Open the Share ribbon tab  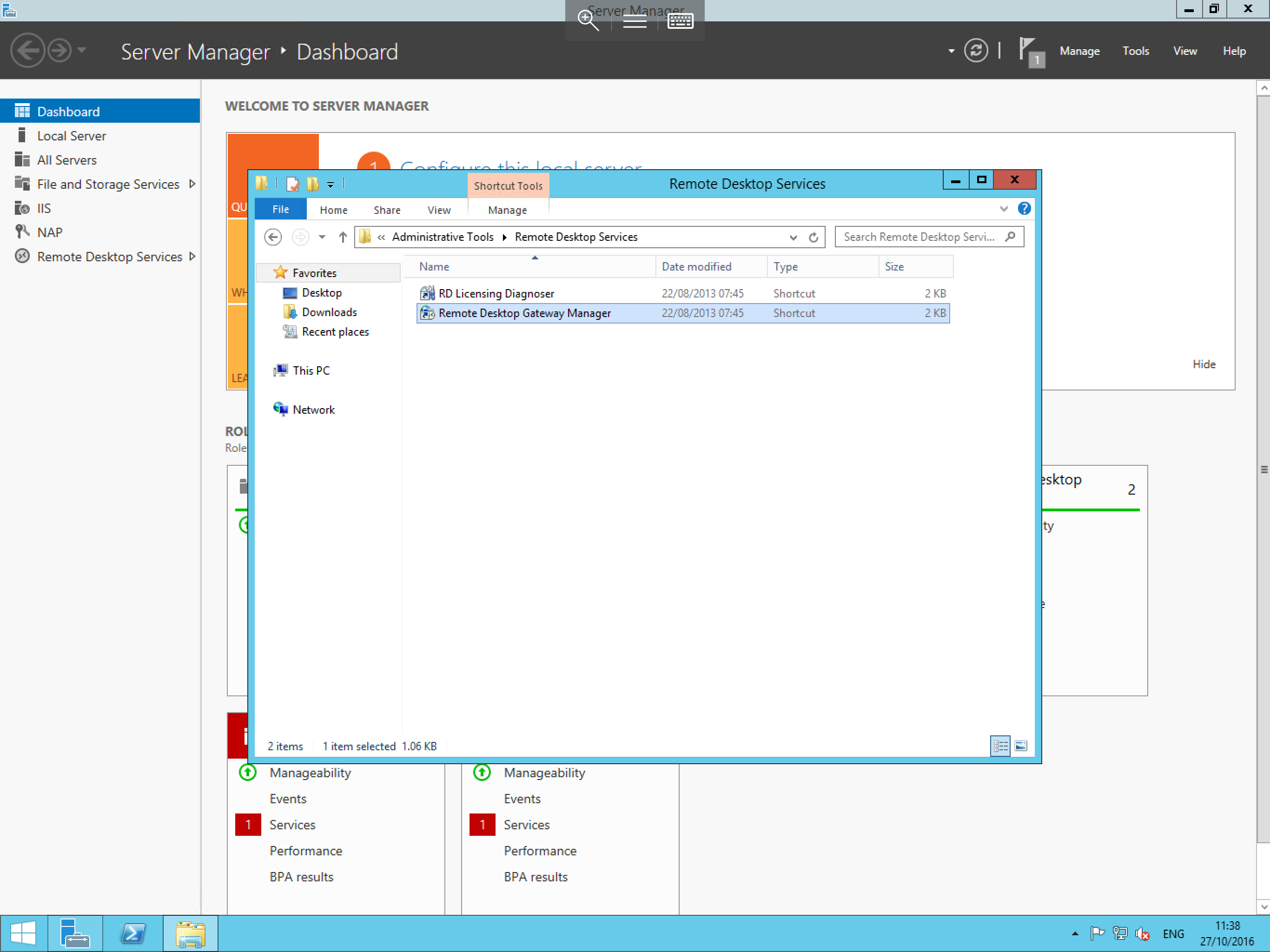(x=387, y=210)
